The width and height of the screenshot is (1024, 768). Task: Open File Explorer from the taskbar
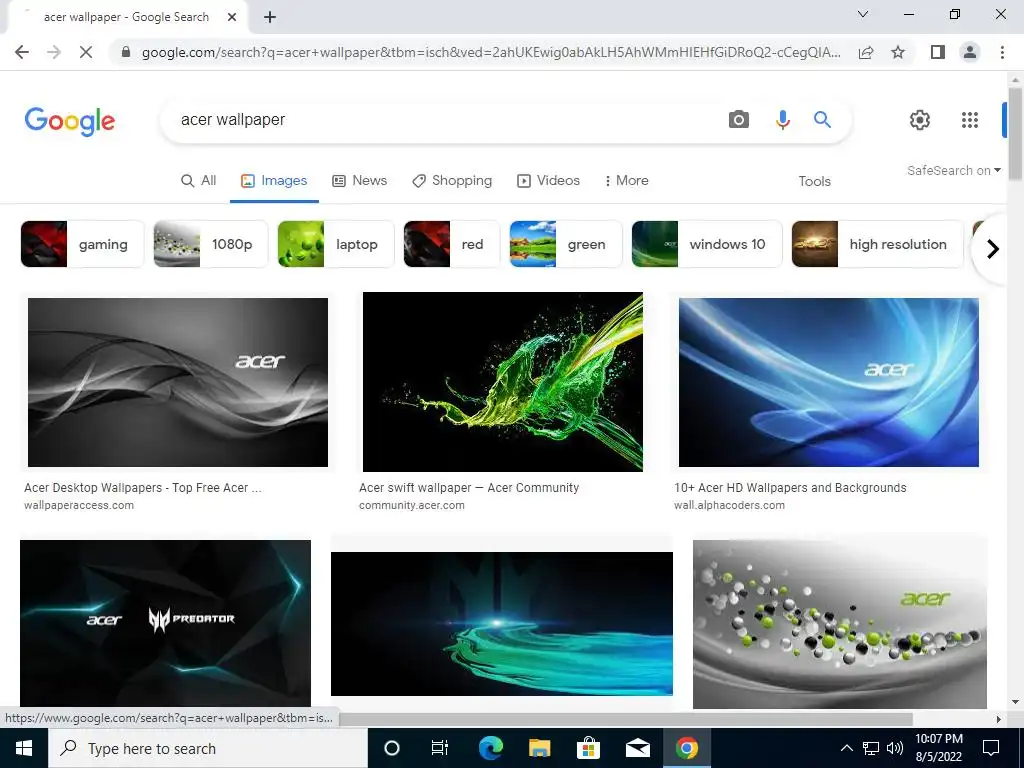539,748
